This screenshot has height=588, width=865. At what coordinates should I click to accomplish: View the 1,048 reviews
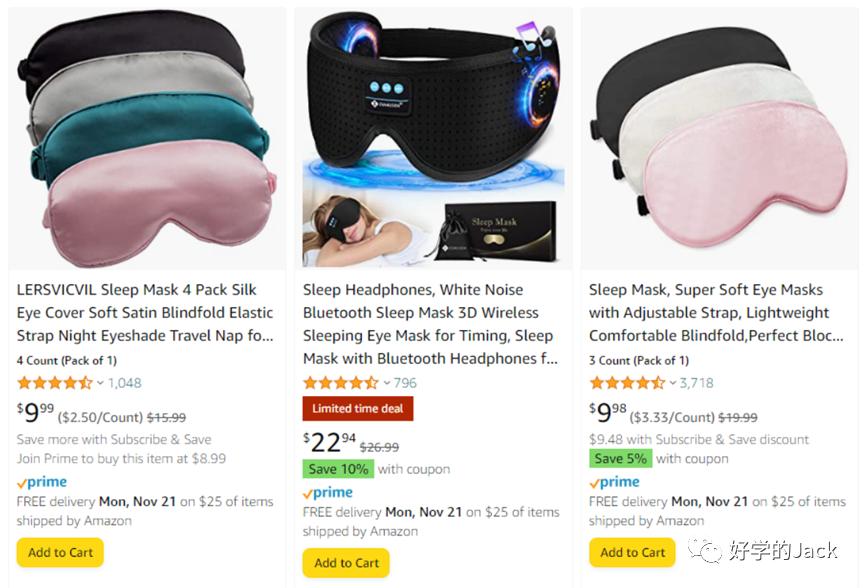click(125, 383)
